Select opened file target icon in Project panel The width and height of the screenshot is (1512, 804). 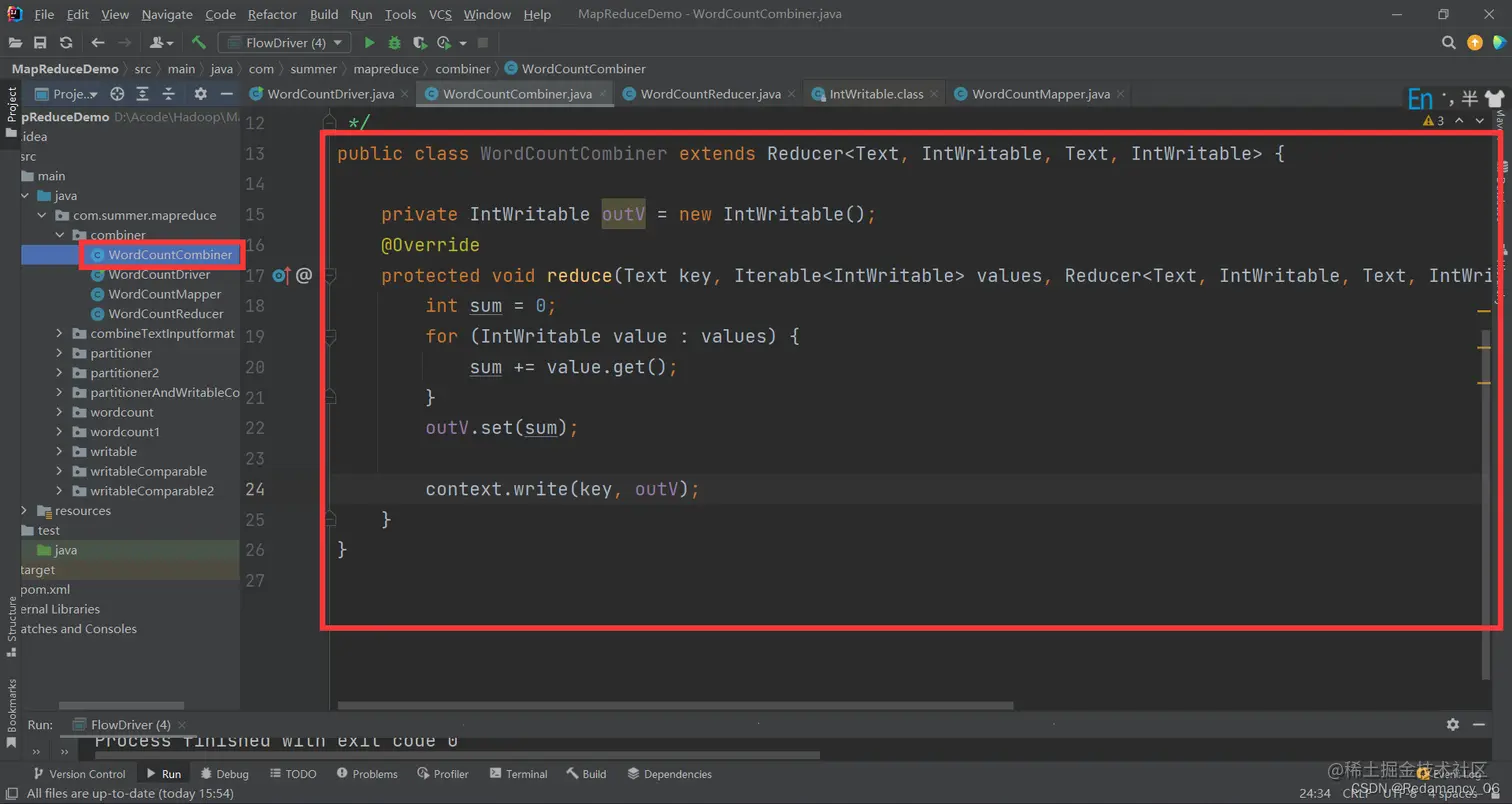pyautogui.click(x=117, y=94)
